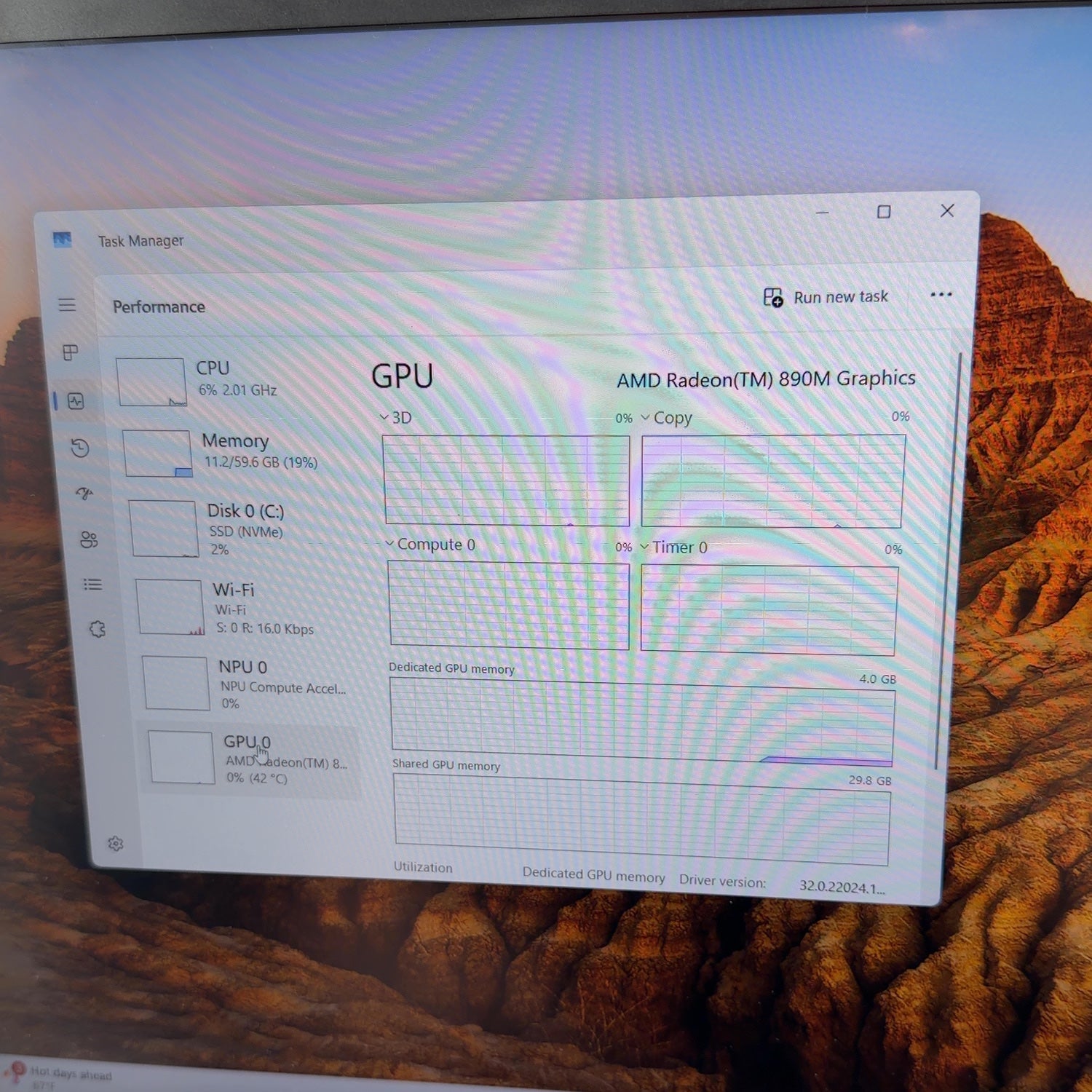Screen dimensions: 1092x1092
Task: Select the Performance page icon in sidebar
Action: (x=76, y=401)
